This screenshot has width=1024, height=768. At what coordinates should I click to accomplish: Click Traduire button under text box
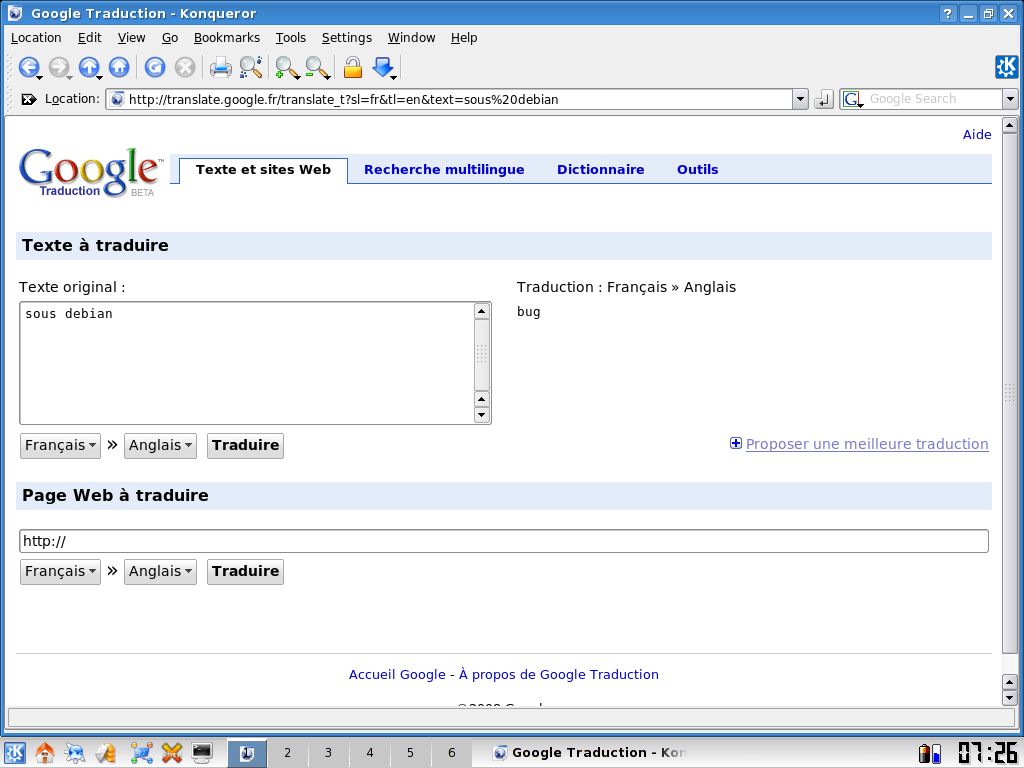[x=246, y=445]
